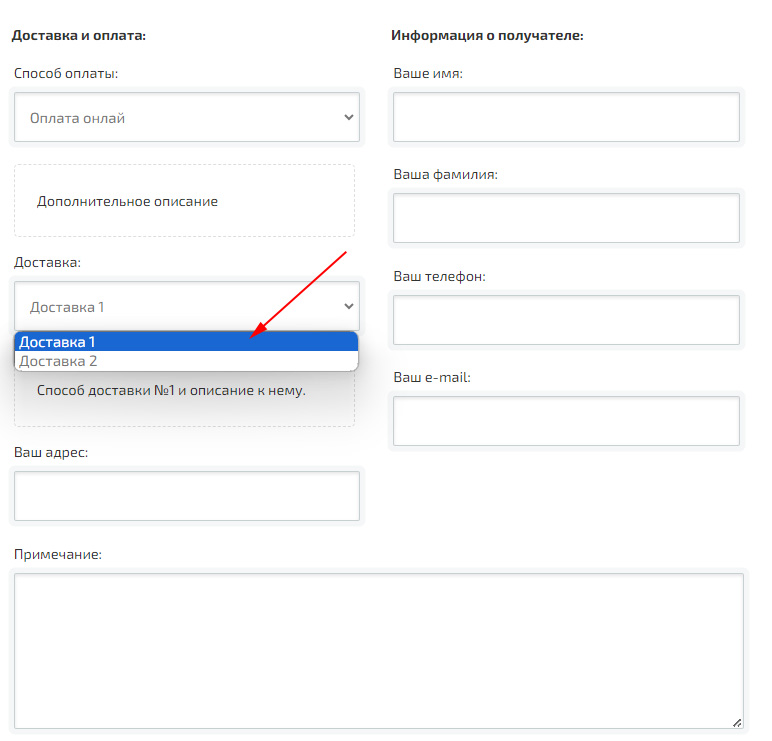The width and height of the screenshot is (772, 741).
Task: Collapse the "Доставка 1" select box
Action: [x=186, y=307]
